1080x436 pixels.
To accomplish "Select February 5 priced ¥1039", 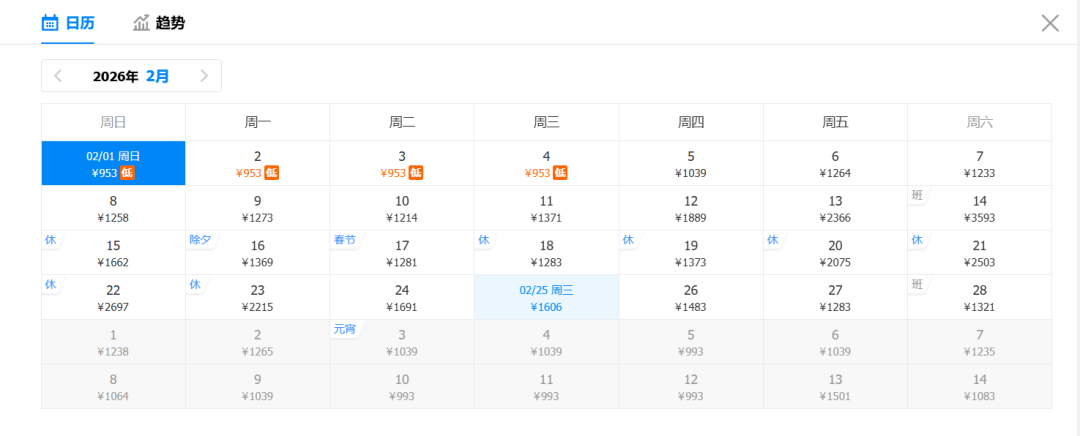I will pos(690,164).
